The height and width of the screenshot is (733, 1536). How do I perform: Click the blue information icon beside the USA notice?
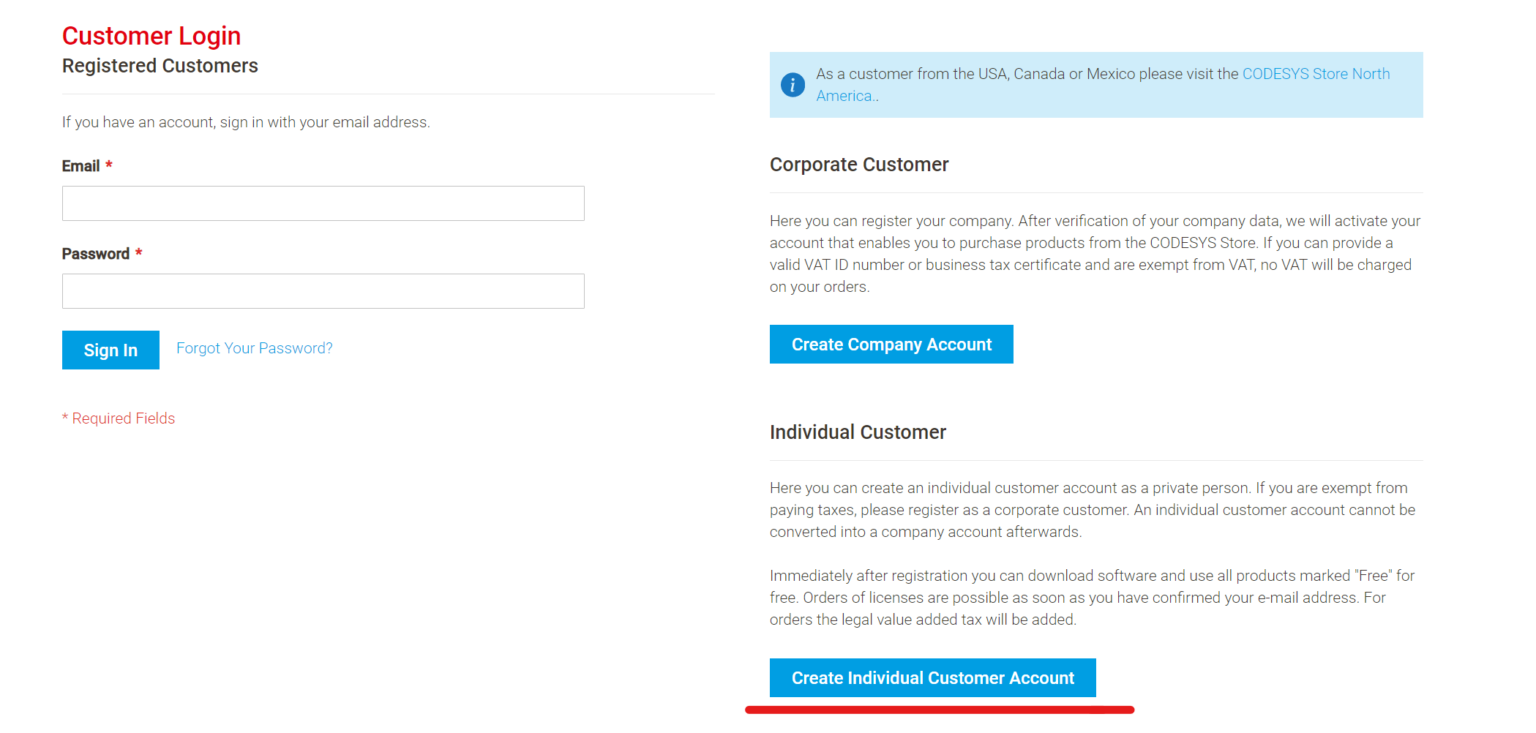point(792,85)
